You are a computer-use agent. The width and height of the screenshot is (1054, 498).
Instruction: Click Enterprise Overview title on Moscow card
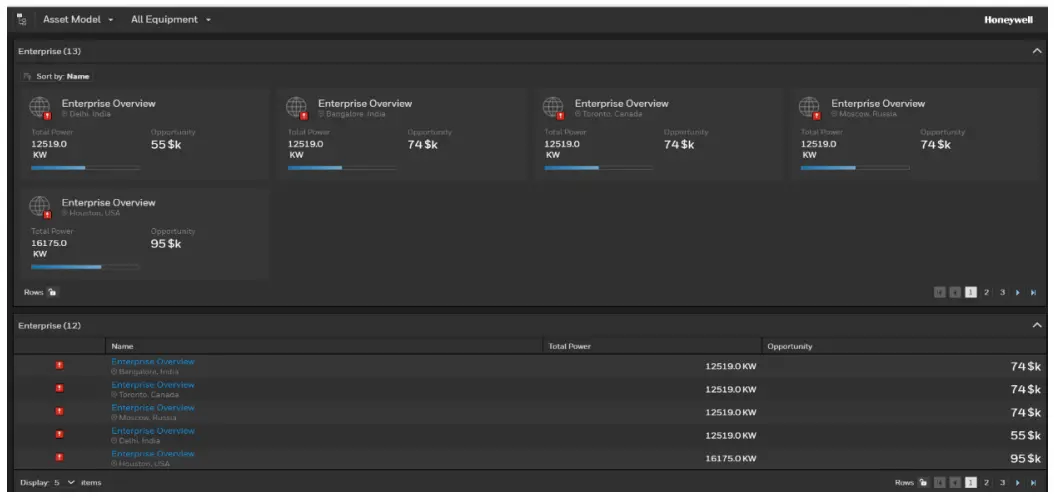tap(878, 103)
